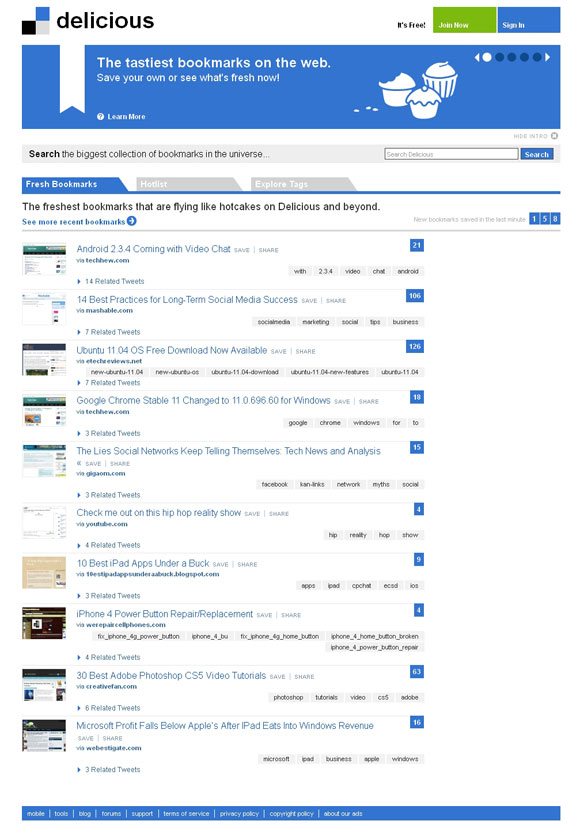Click count badge 18 for Google Chrome
Image resolution: width=580 pixels, height=836 pixels.
click(417, 397)
